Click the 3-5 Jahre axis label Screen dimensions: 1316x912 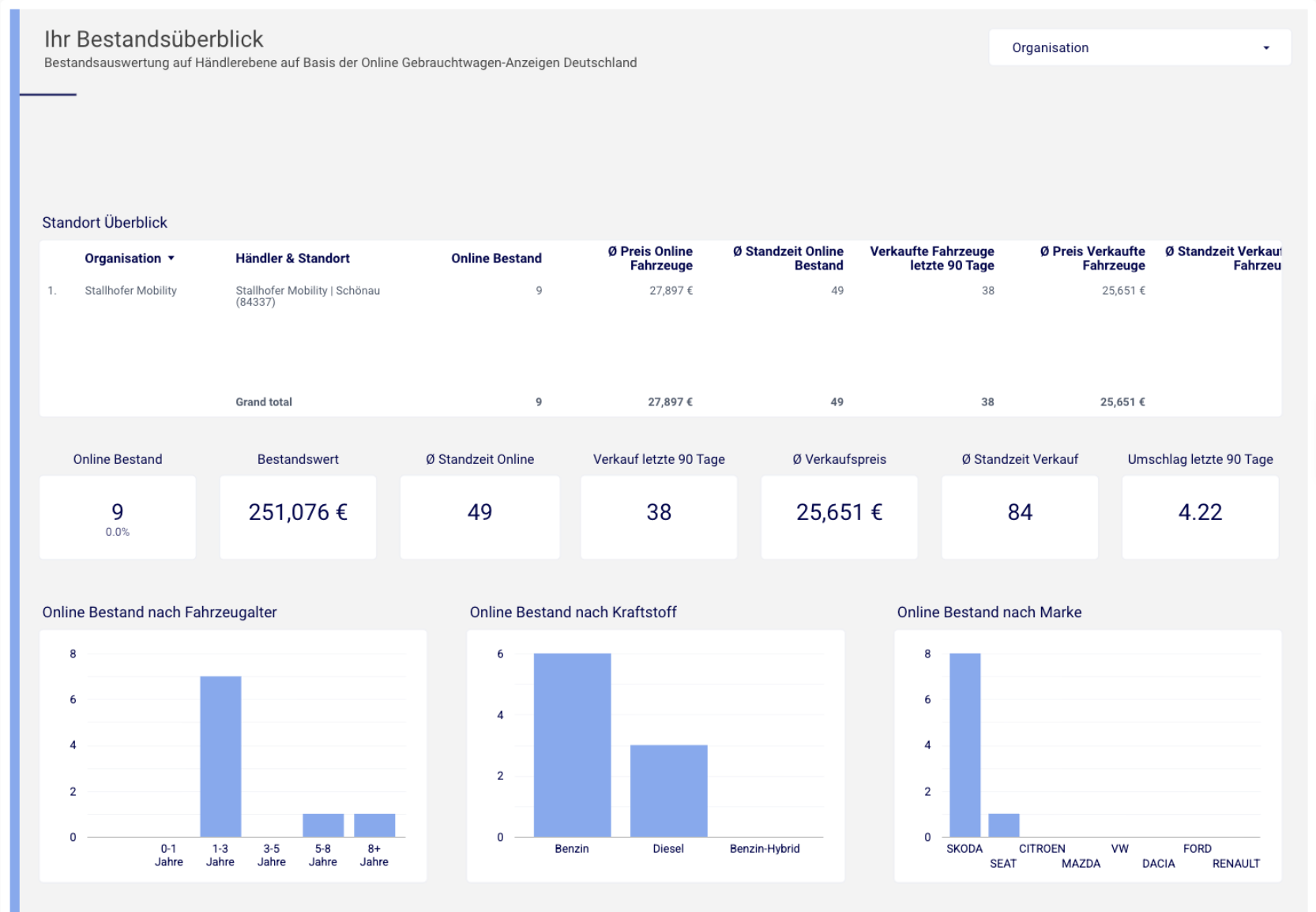click(x=272, y=855)
